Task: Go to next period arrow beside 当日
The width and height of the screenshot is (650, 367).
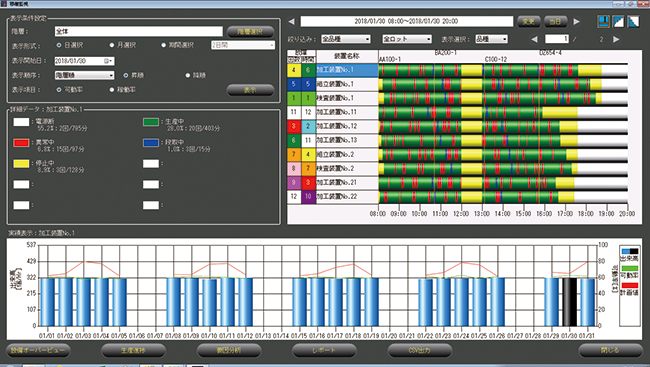Action: pos(577,21)
